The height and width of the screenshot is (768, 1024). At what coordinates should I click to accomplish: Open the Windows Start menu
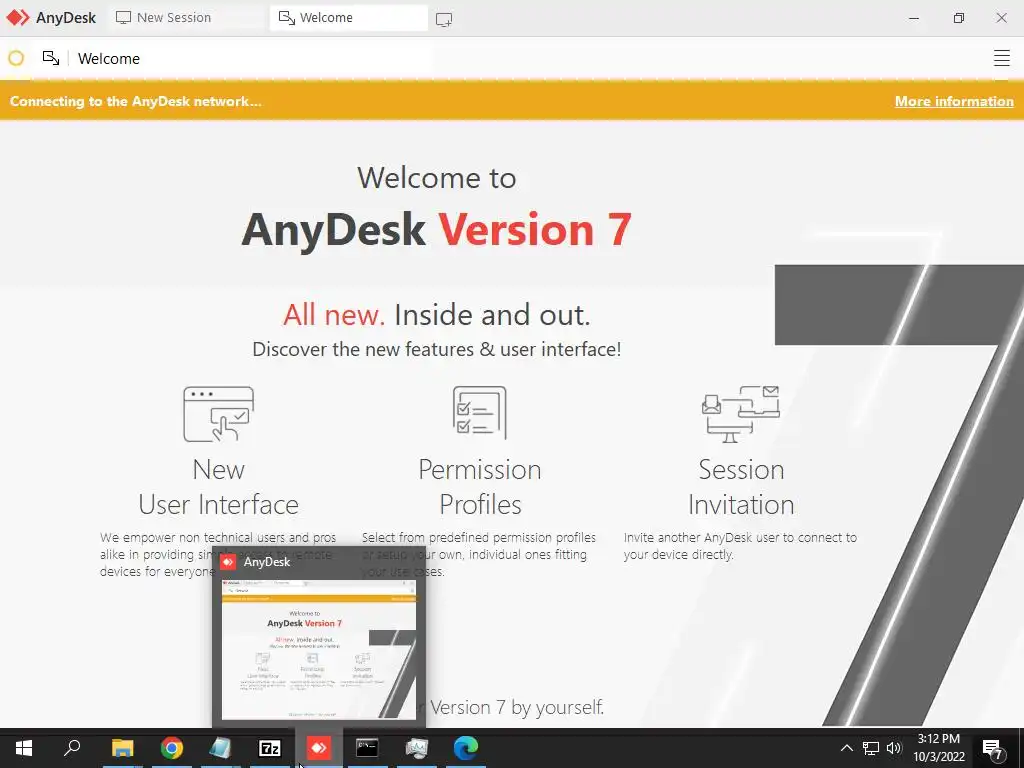click(x=24, y=748)
